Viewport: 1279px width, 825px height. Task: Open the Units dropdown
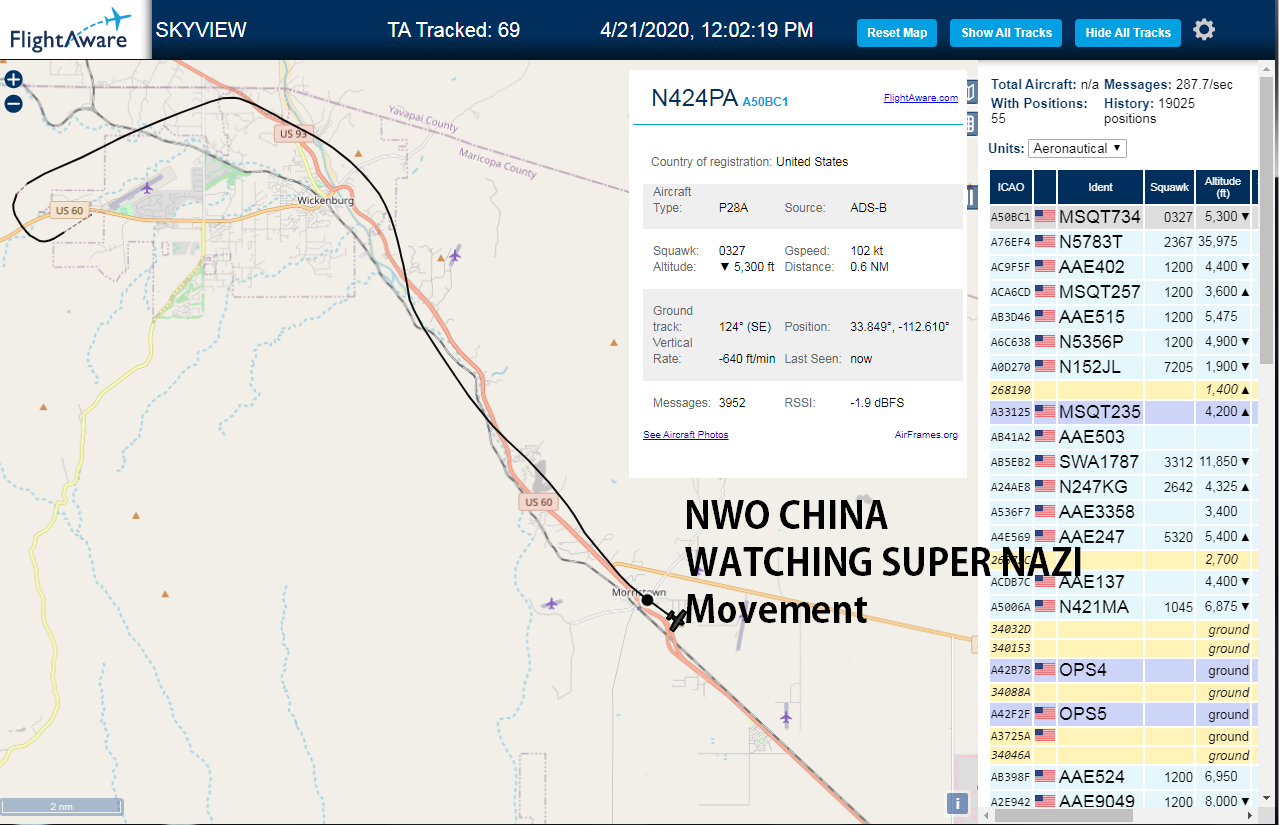[1078, 148]
